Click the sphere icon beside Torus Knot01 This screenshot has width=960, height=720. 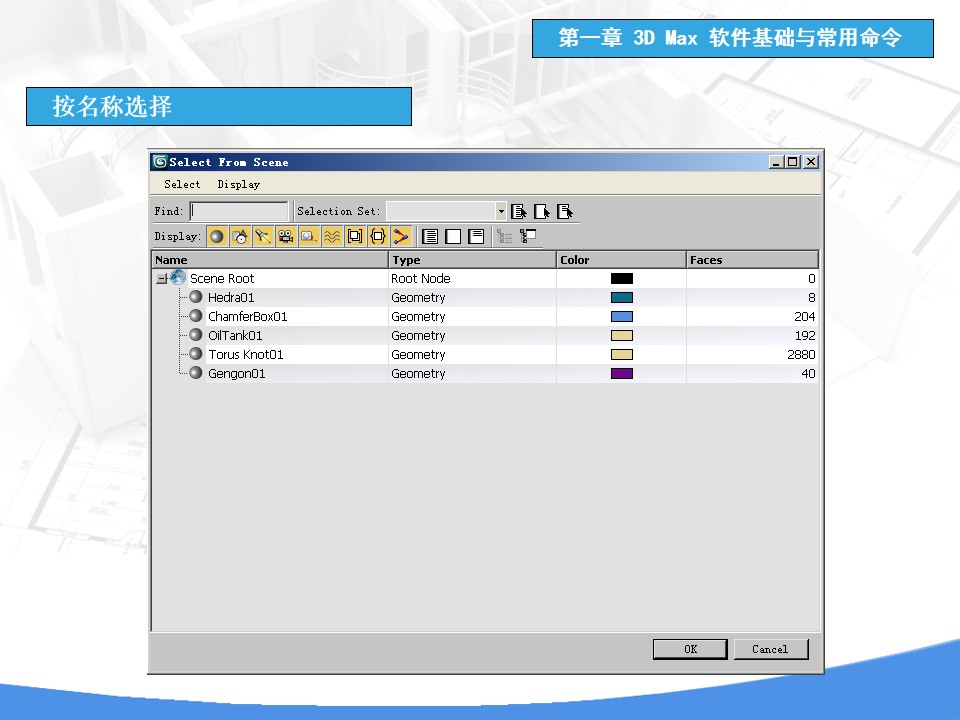tap(196, 354)
